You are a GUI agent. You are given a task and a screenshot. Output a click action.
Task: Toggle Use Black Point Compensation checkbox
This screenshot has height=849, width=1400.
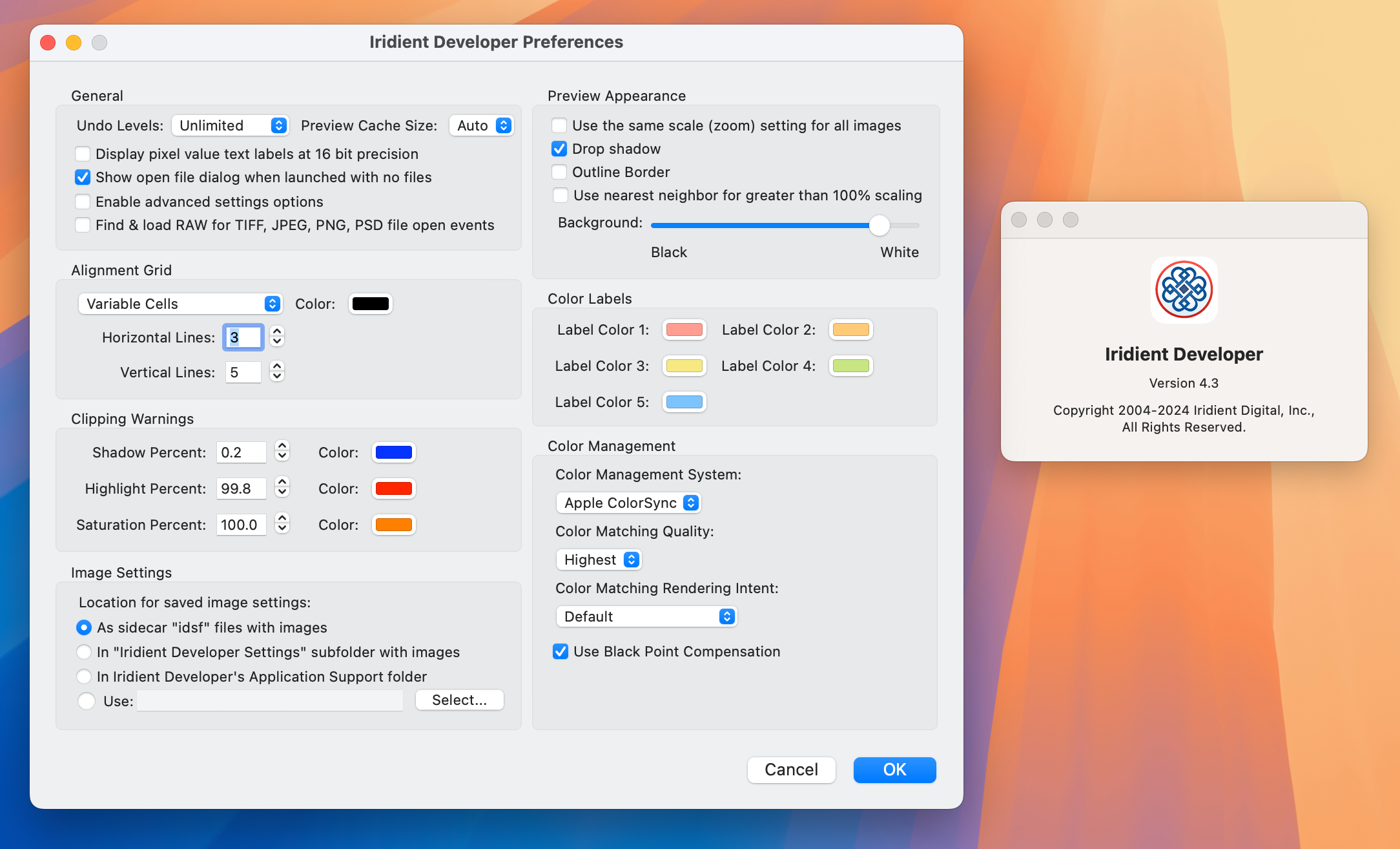561,651
